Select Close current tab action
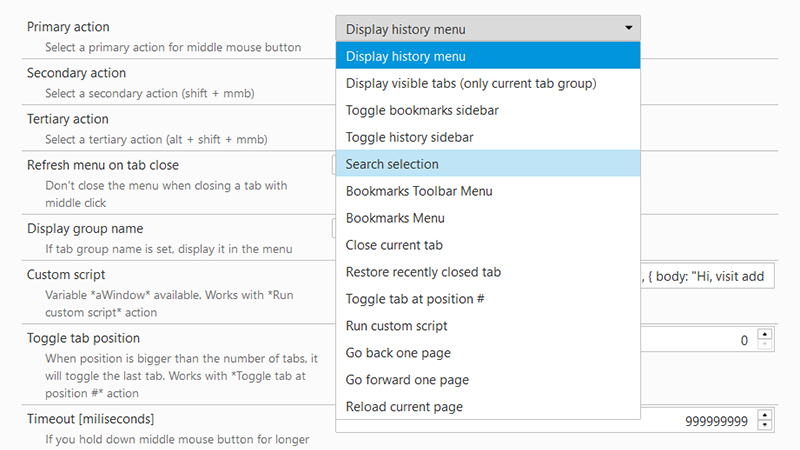 (x=488, y=245)
